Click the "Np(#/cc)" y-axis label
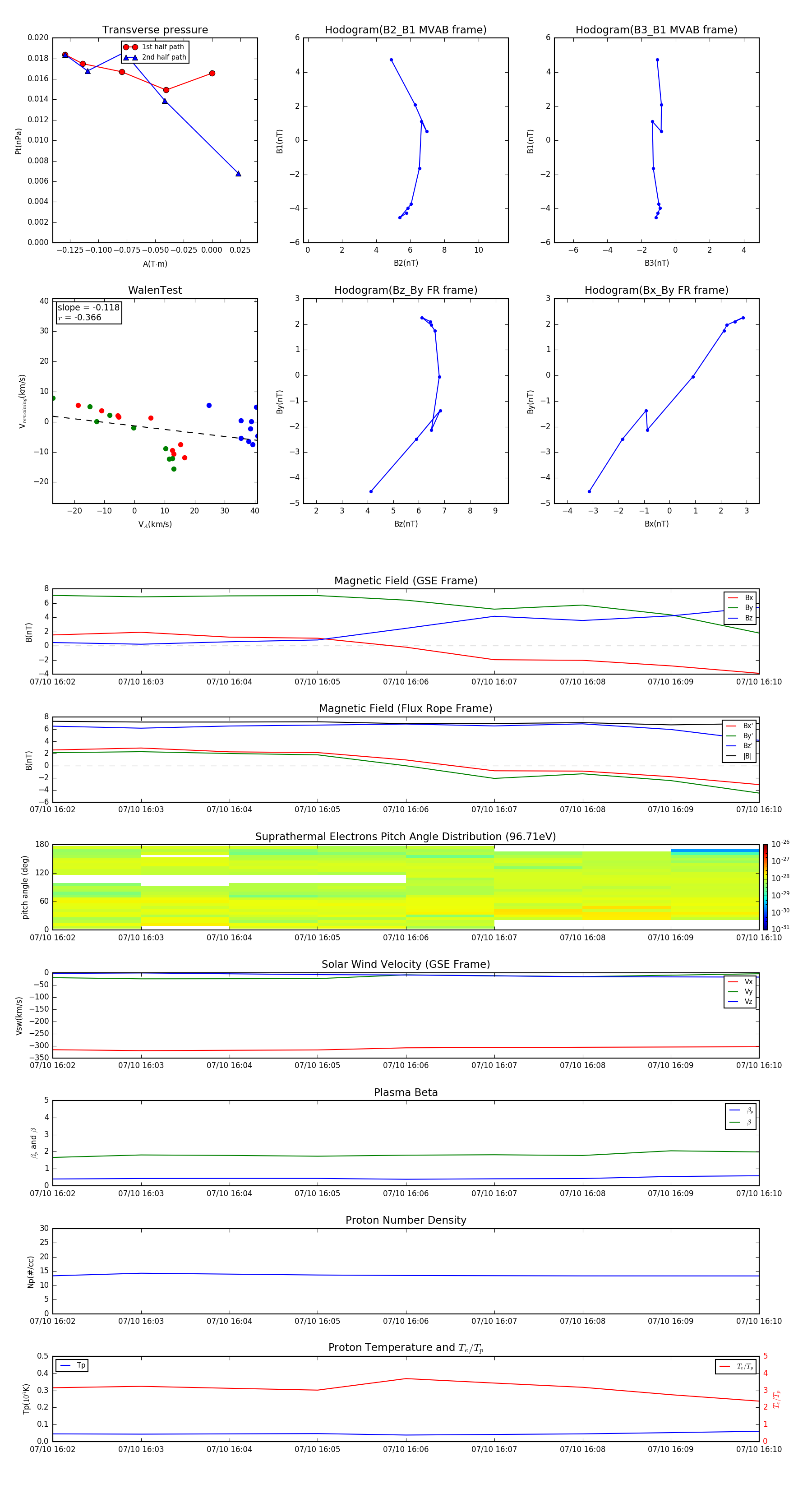812x1489 pixels. [x=31, y=1271]
